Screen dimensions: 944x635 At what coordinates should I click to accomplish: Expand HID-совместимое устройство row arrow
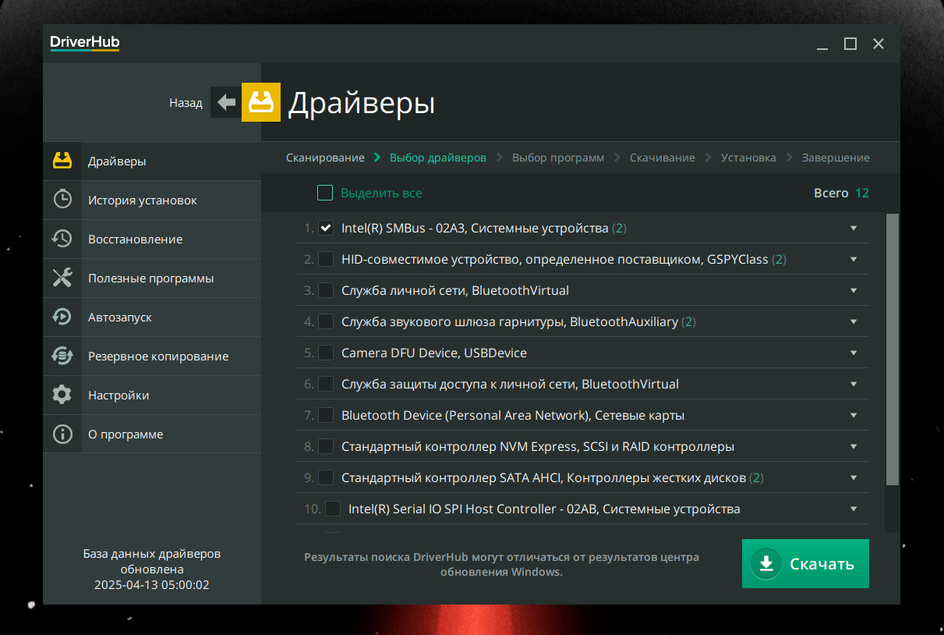click(x=853, y=259)
